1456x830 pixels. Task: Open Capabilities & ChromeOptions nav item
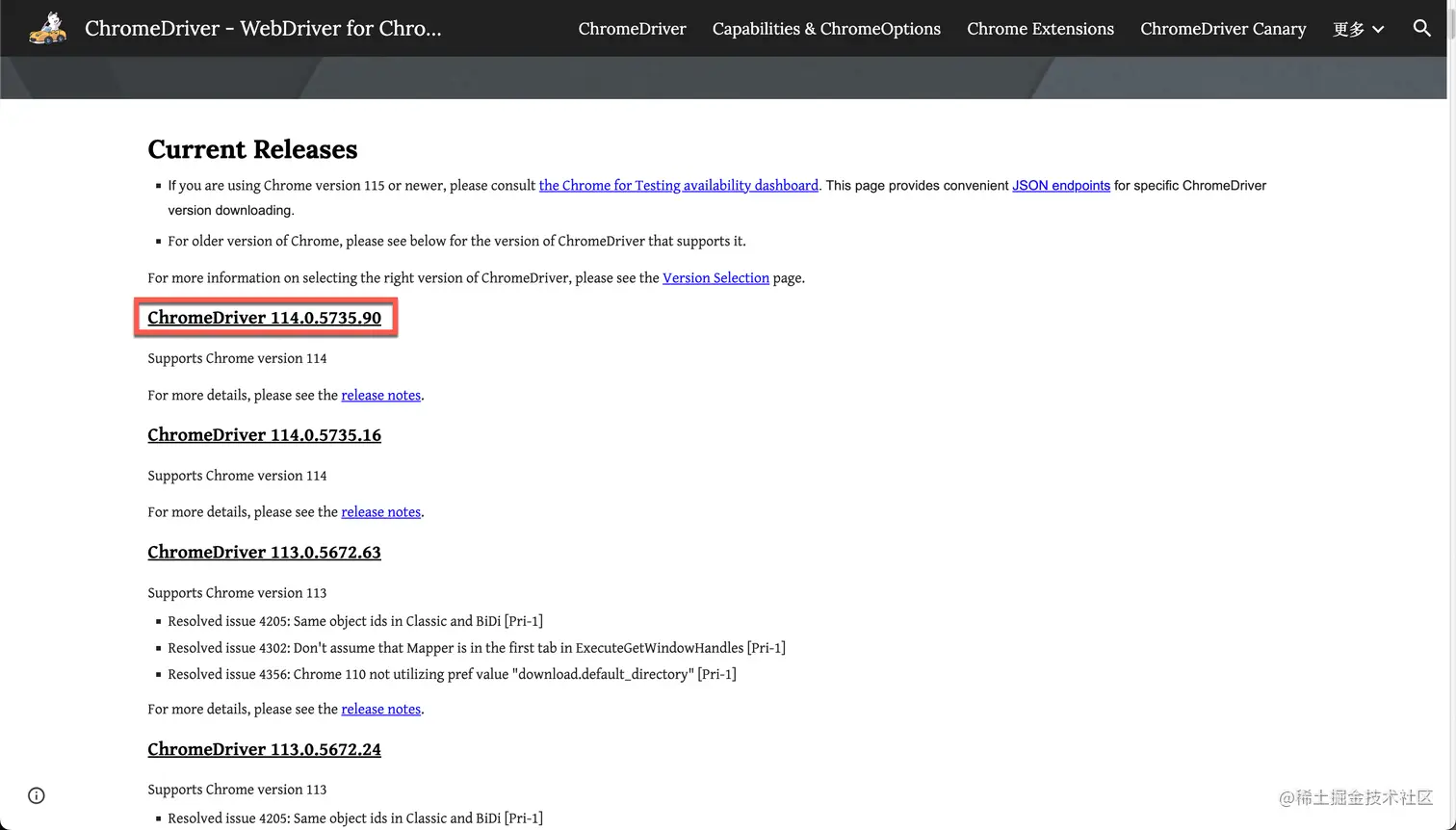826,29
